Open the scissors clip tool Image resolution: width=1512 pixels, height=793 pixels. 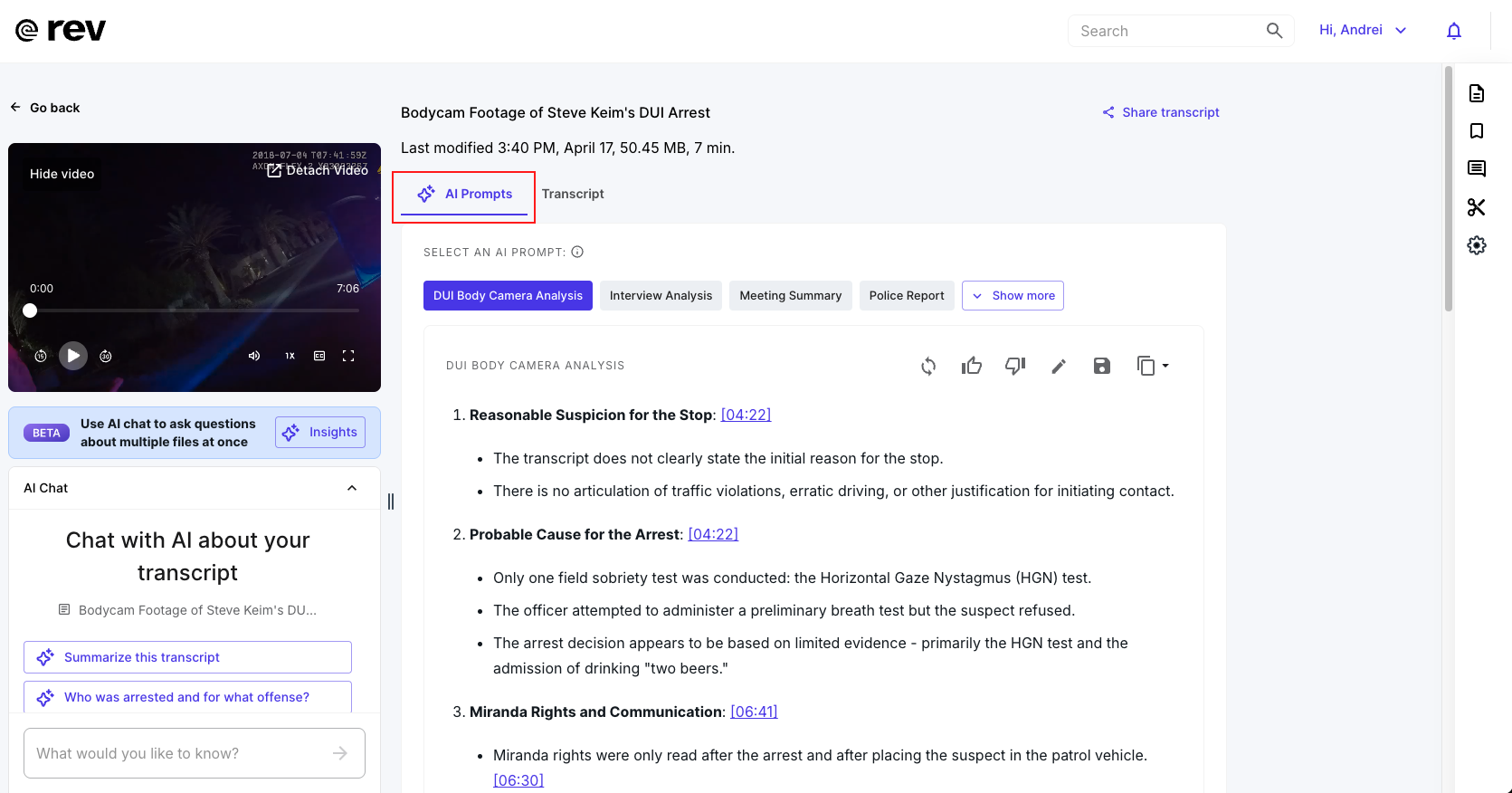tap(1477, 207)
